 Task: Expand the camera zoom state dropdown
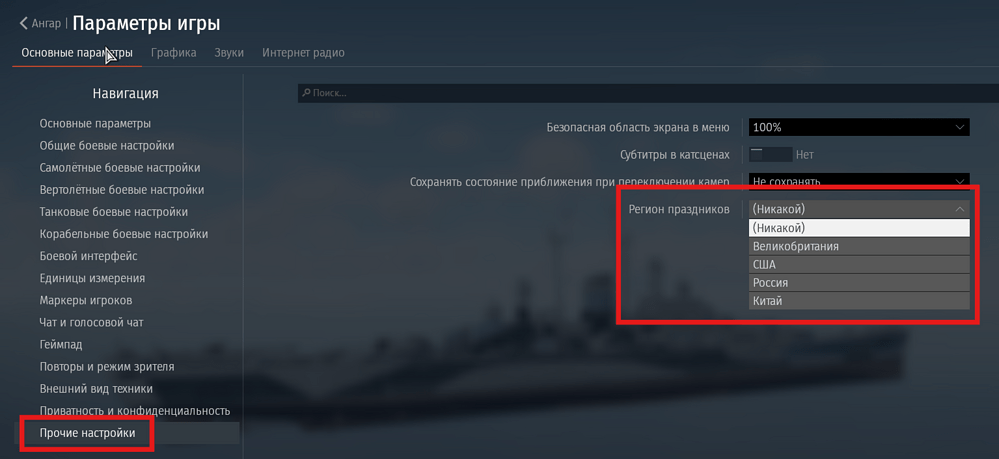[859, 182]
